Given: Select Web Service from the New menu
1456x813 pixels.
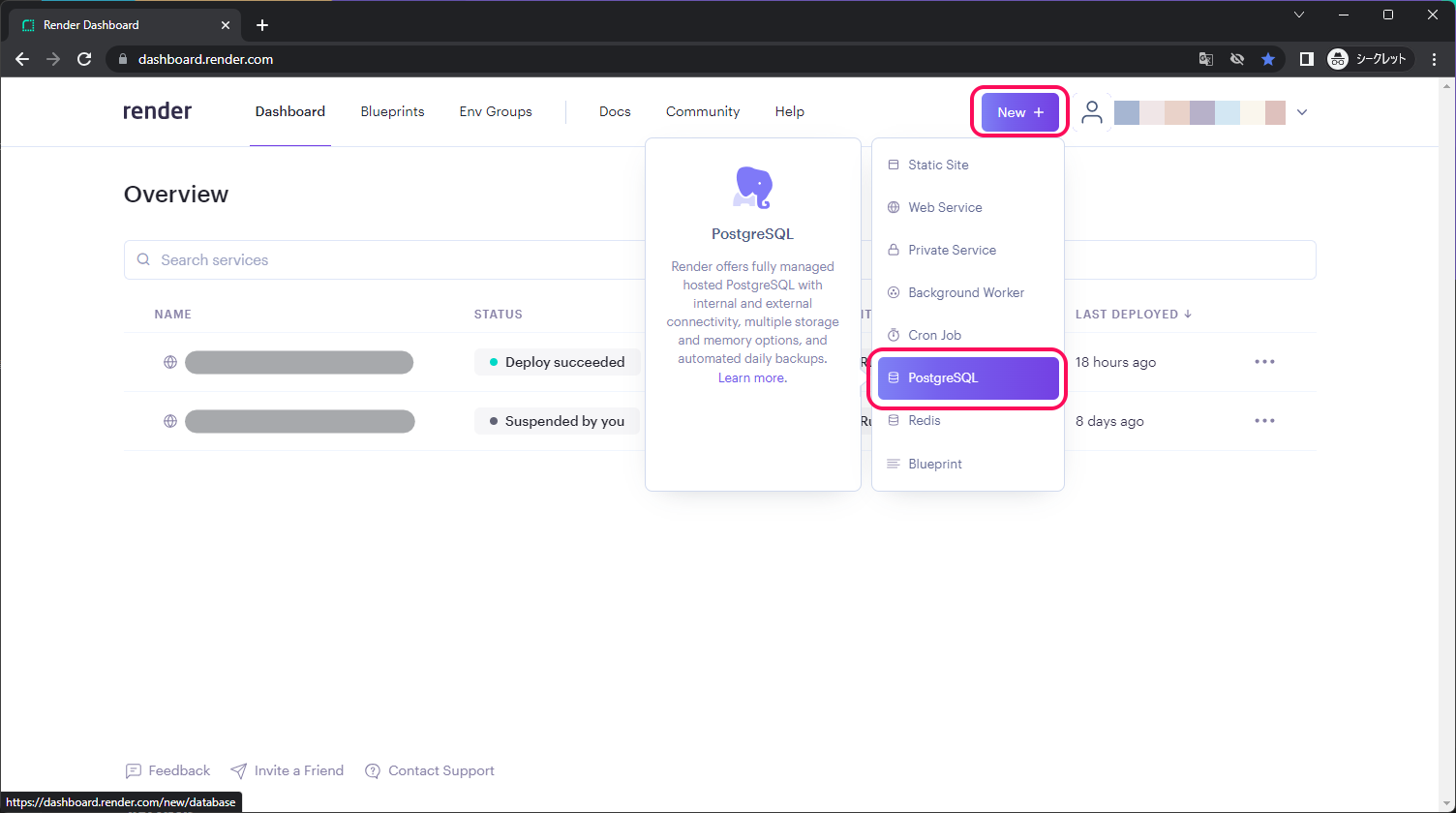Looking at the screenshot, I should pyautogui.click(x=968, y=207).
